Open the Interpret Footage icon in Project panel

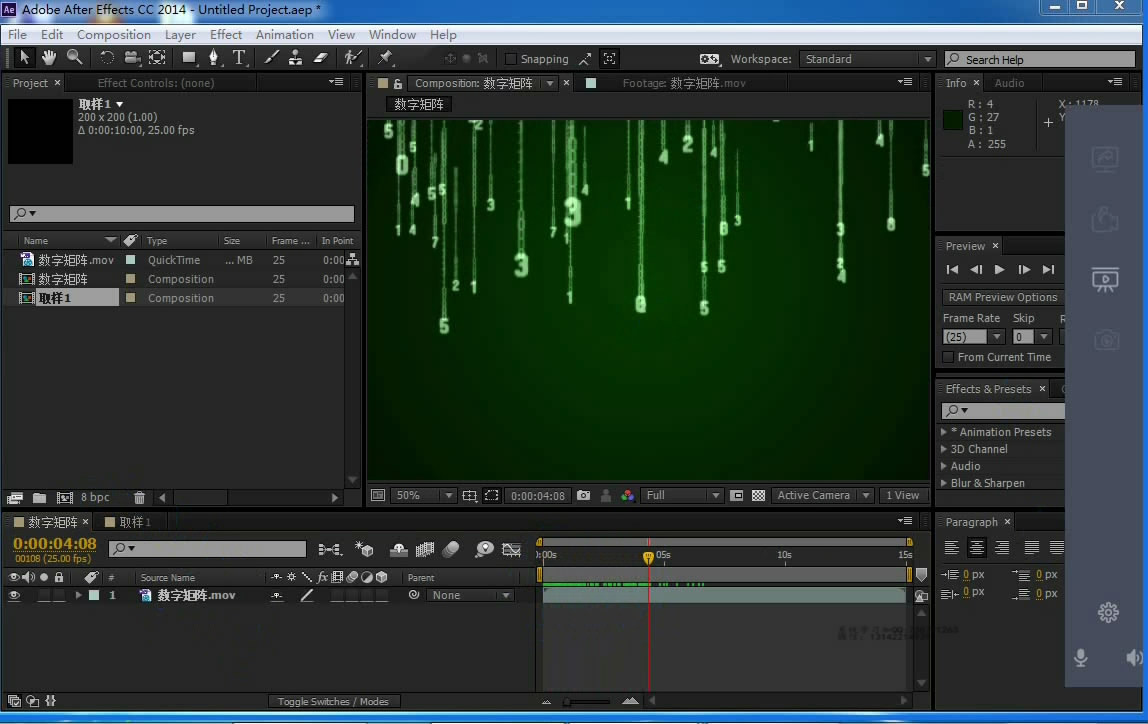coord(15,498)
